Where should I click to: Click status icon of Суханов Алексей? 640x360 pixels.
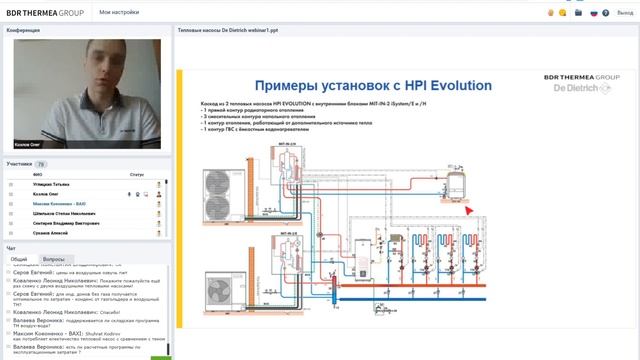click(x=159, y=233)
